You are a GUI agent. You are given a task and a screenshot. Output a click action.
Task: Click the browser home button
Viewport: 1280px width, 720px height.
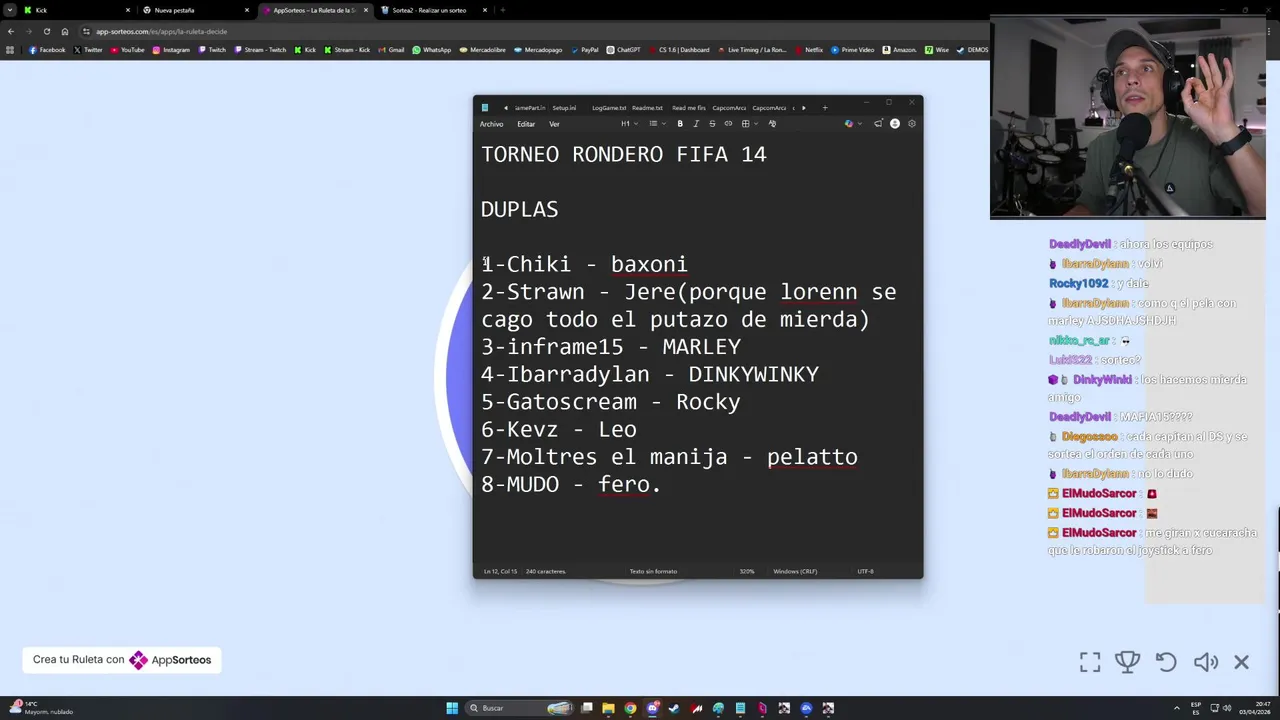[x=64, y=31]
